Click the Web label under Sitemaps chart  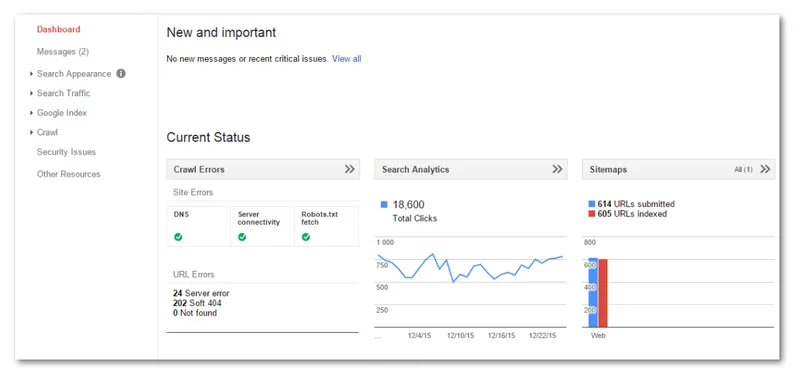598,336
